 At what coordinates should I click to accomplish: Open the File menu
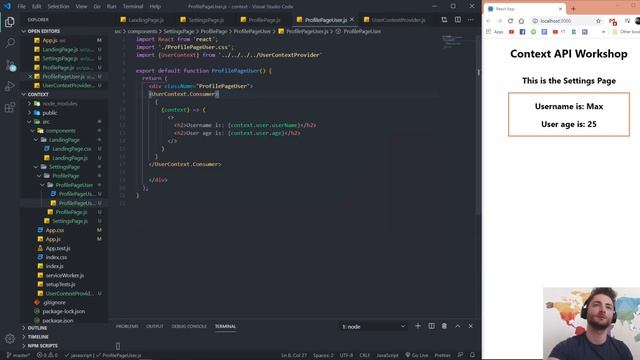tap(21, 6)
